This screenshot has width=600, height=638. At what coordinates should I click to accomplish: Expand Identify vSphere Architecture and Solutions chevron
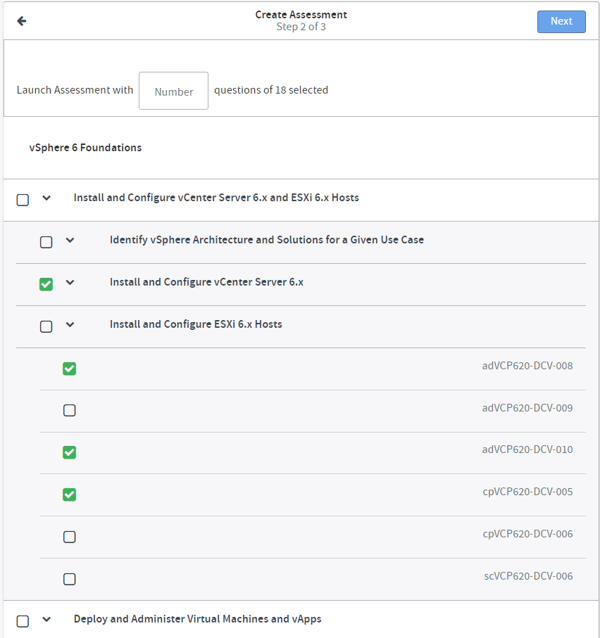[70, 240]
